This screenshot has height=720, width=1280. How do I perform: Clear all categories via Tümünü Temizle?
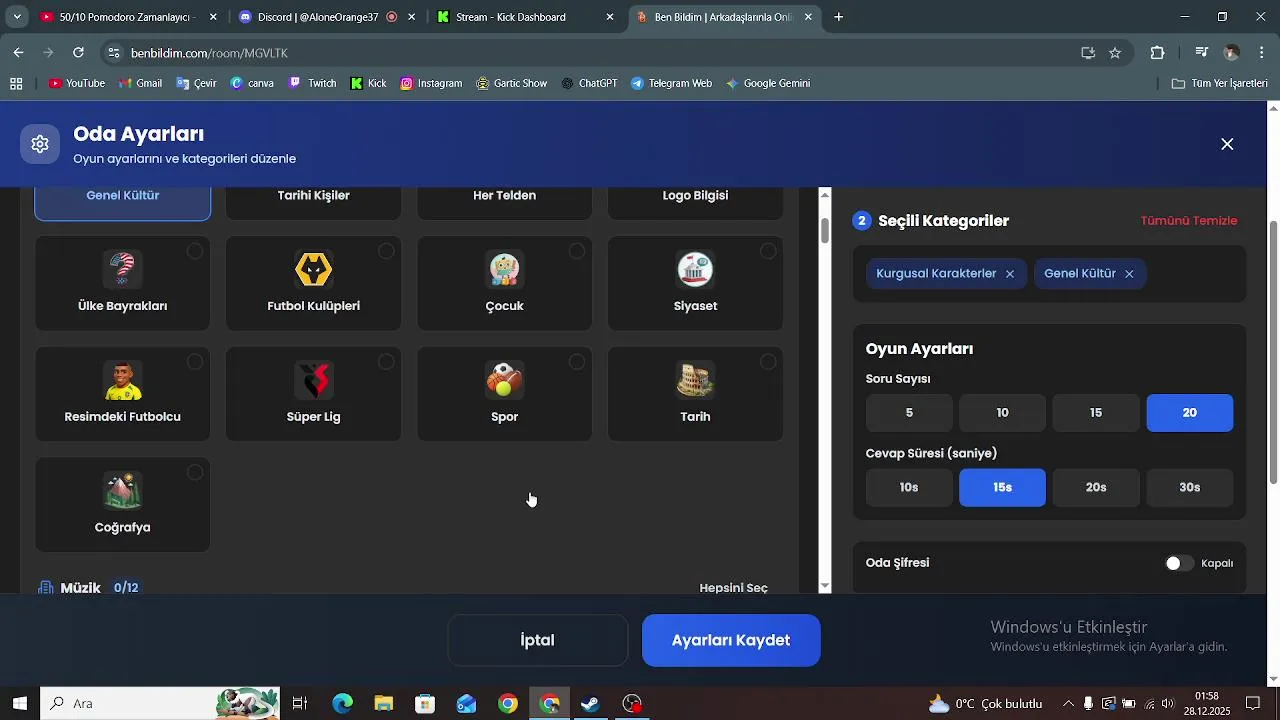[1189, 221]
